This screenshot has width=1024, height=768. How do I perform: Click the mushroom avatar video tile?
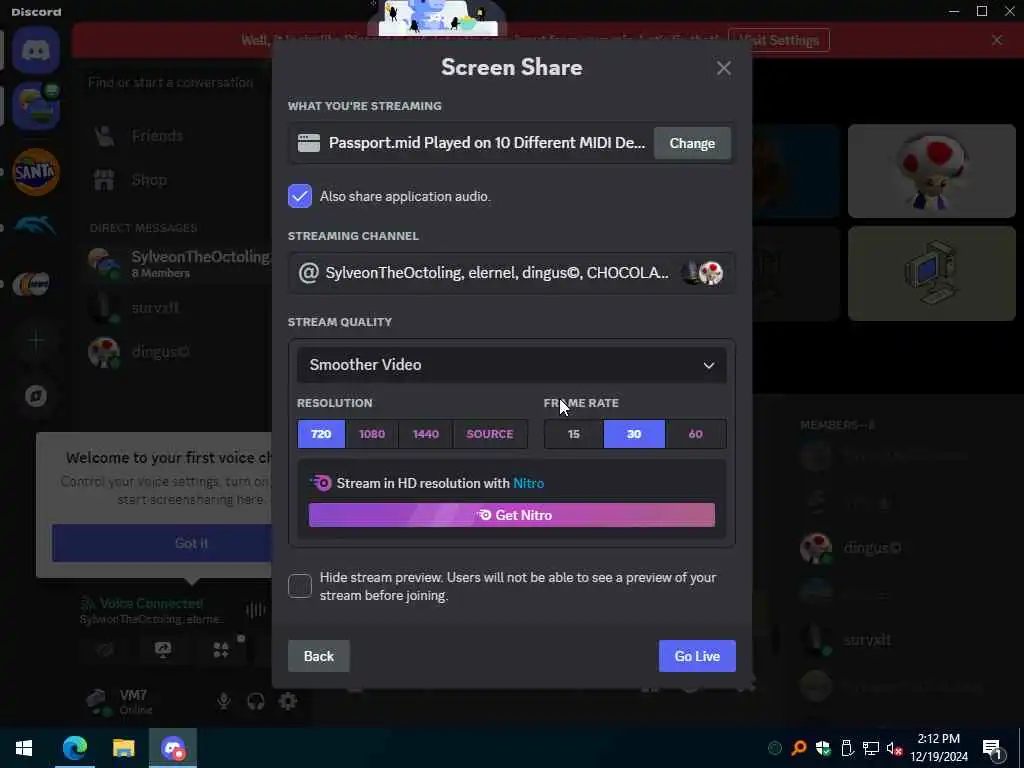(x=931, y=171)
